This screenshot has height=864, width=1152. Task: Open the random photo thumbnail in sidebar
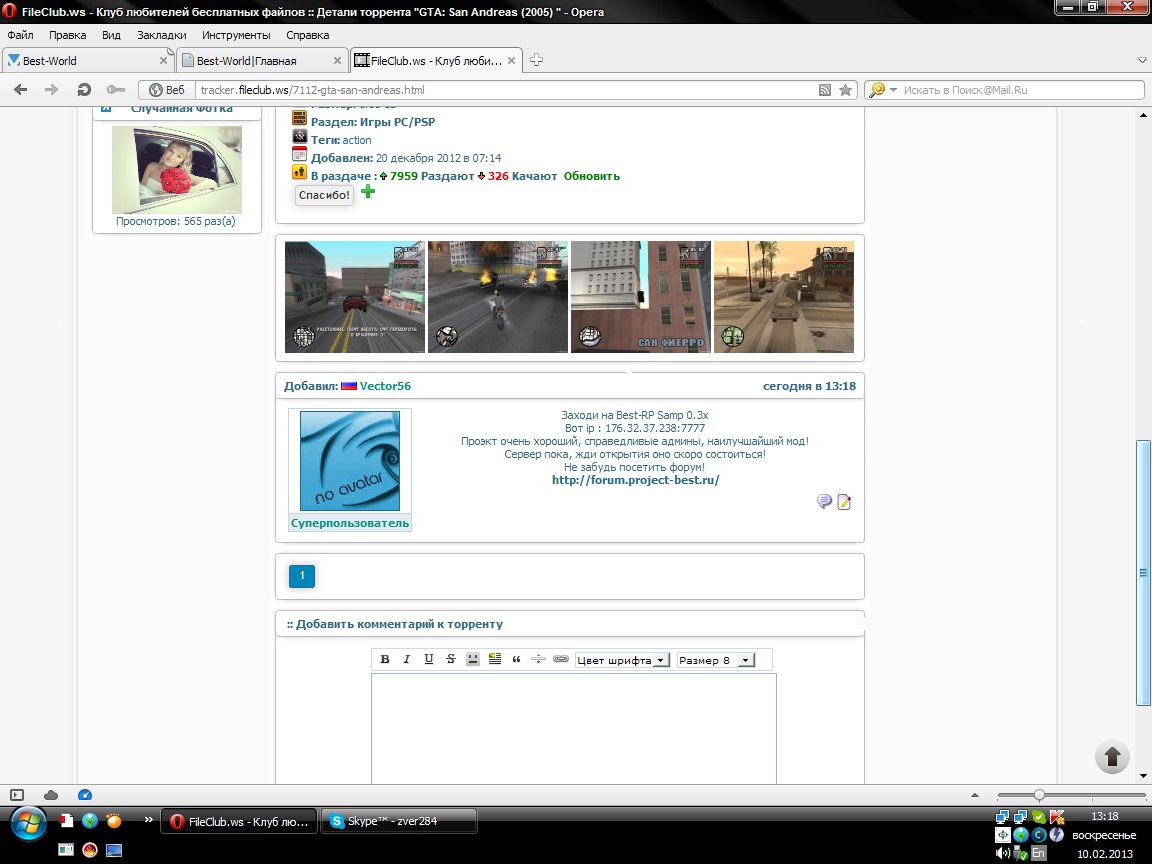point(177,170)
